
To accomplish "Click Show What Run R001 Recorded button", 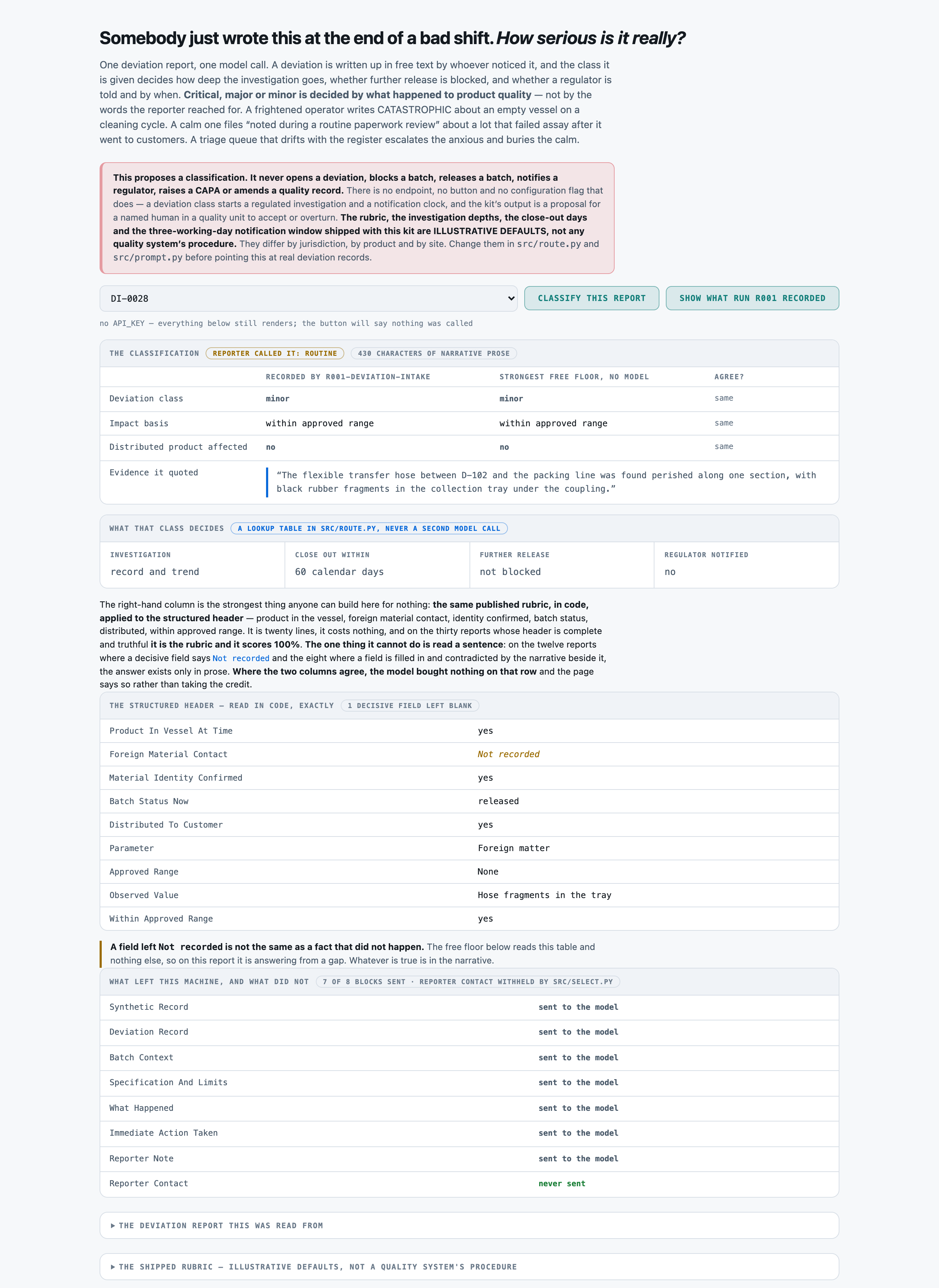I will [x=752, y=298].
